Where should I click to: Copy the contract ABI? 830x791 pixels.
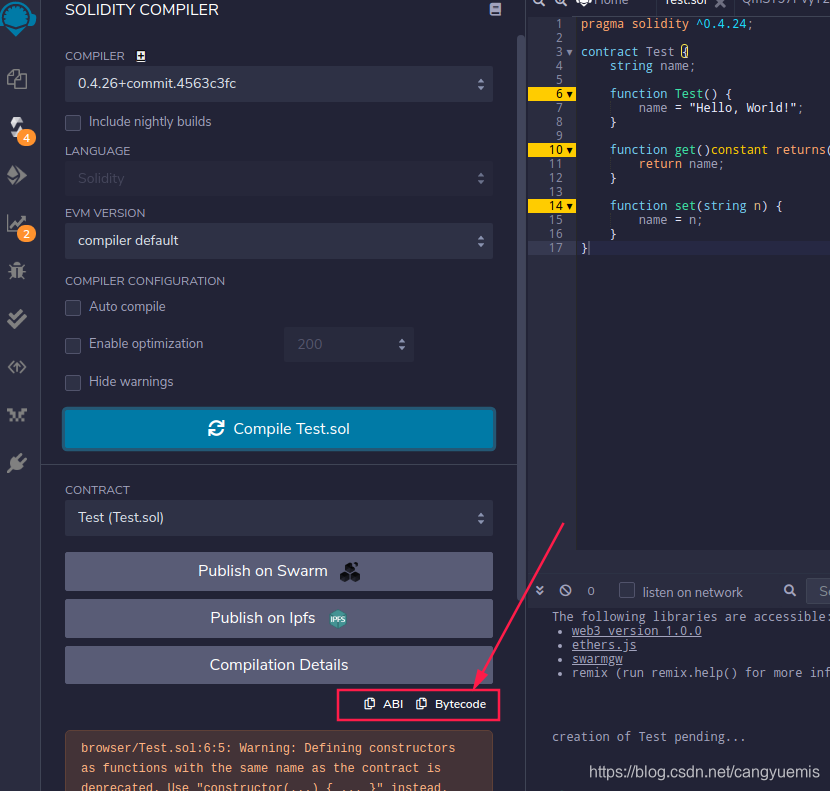coord(383,704)
